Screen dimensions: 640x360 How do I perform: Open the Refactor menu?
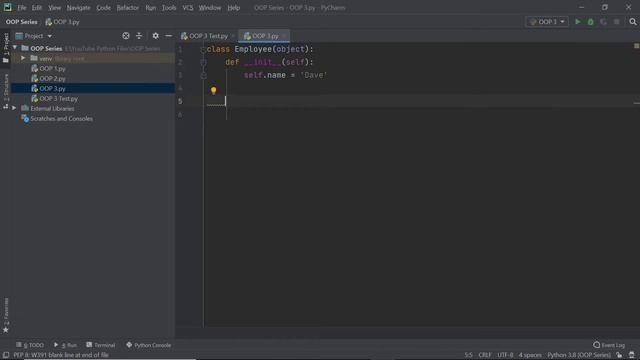coord(128,8)
